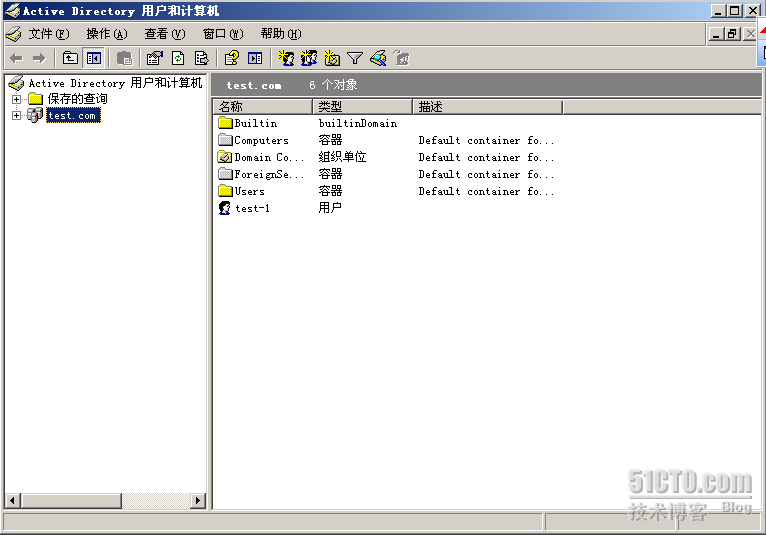The width and height of the screenshot is (766, 535).
Task: Click builtinDomain type cell
Action: pos(358,123)
